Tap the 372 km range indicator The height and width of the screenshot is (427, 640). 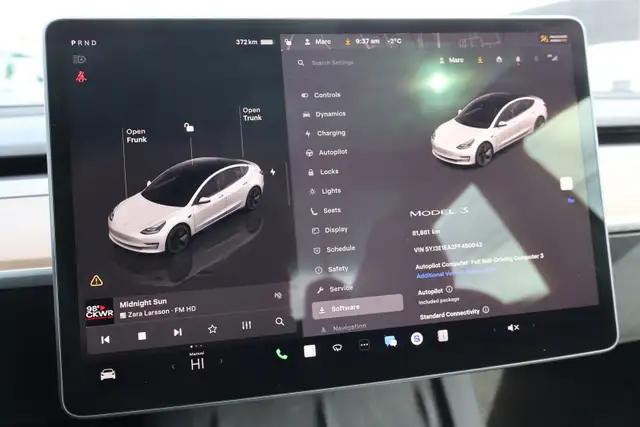pyautogui.click(x=254, y=42)
